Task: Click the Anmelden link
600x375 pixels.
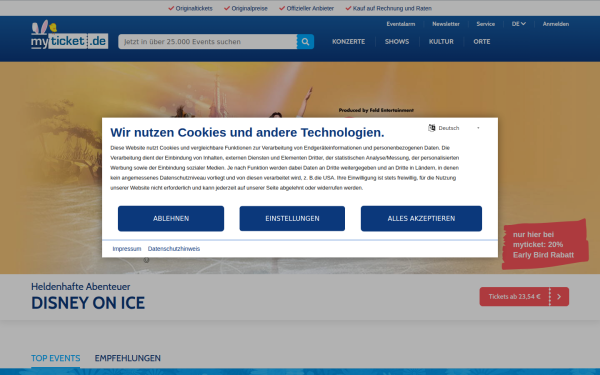Action: [x=556, y=24]
